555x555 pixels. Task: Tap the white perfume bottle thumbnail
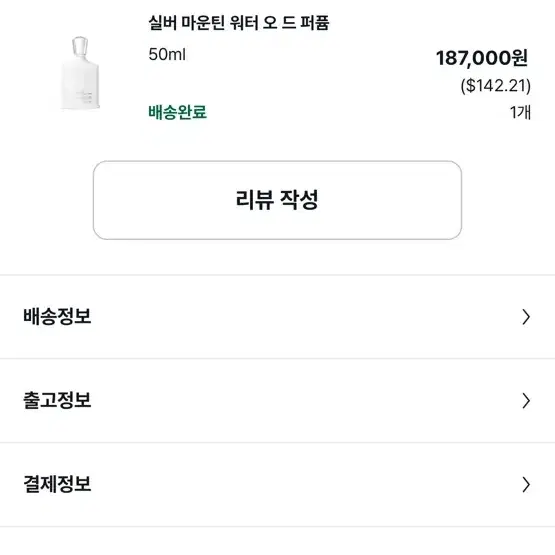pos(80,73)
